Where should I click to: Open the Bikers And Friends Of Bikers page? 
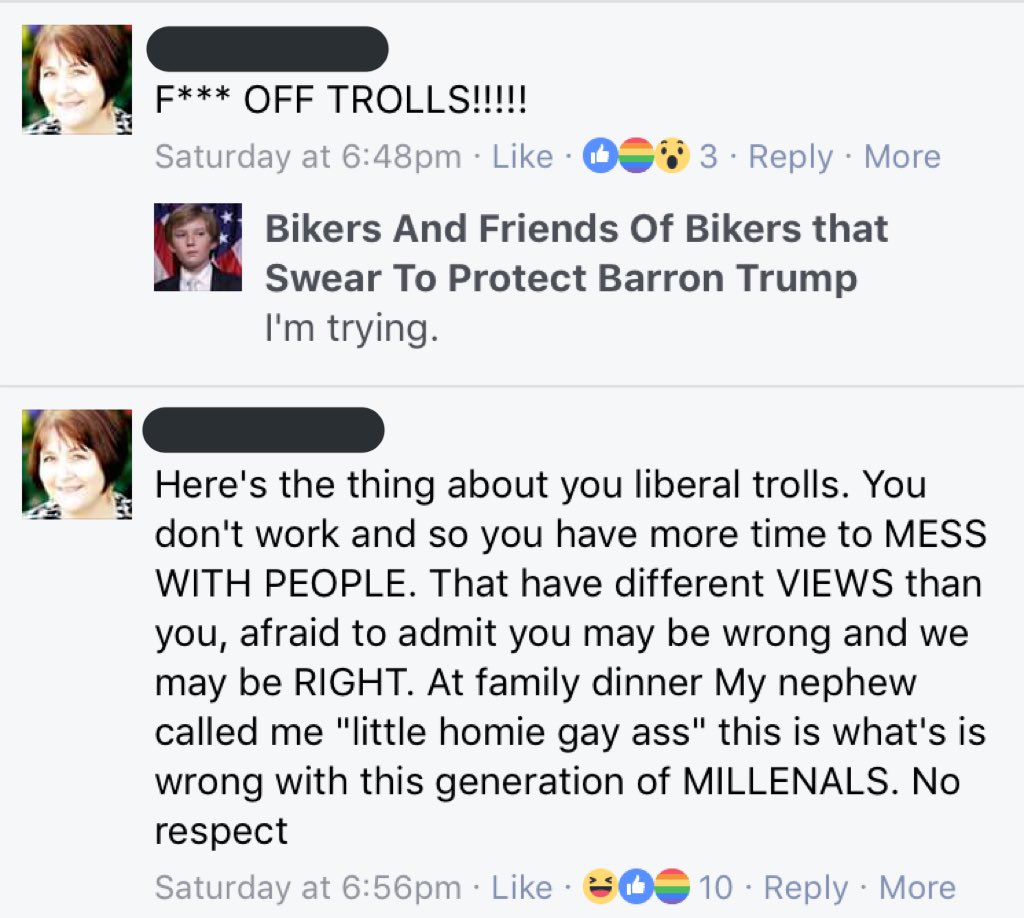pos(577,253)
